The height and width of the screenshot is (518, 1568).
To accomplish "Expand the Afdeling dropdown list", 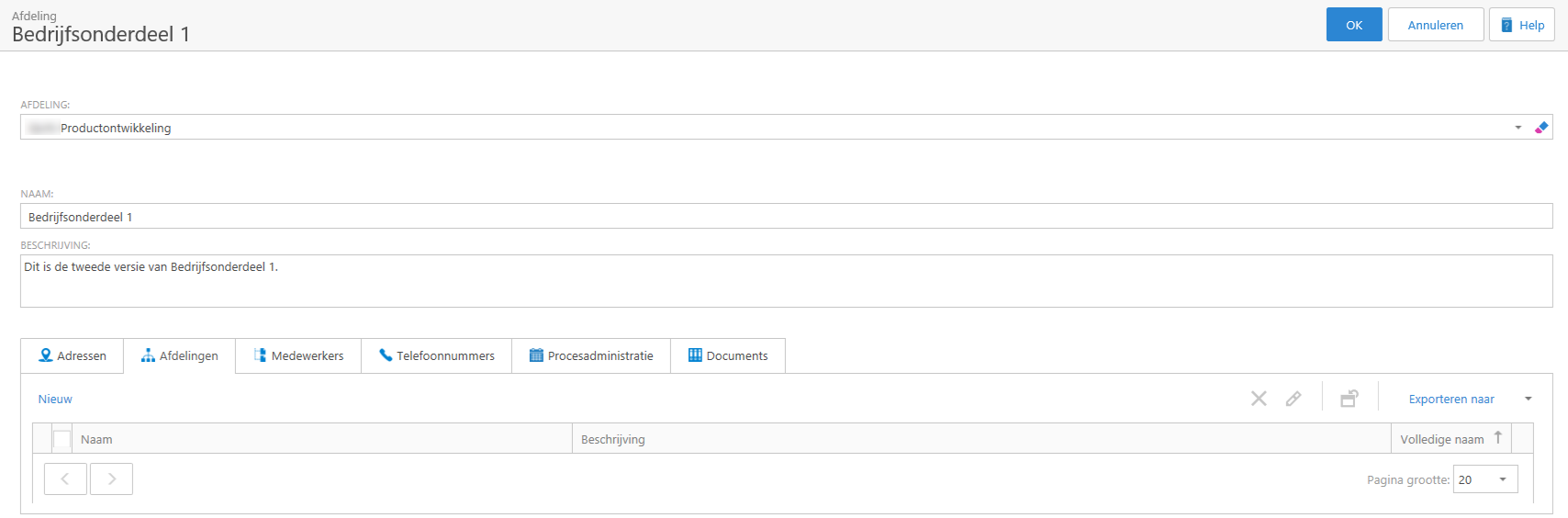I will point(1518,128).
